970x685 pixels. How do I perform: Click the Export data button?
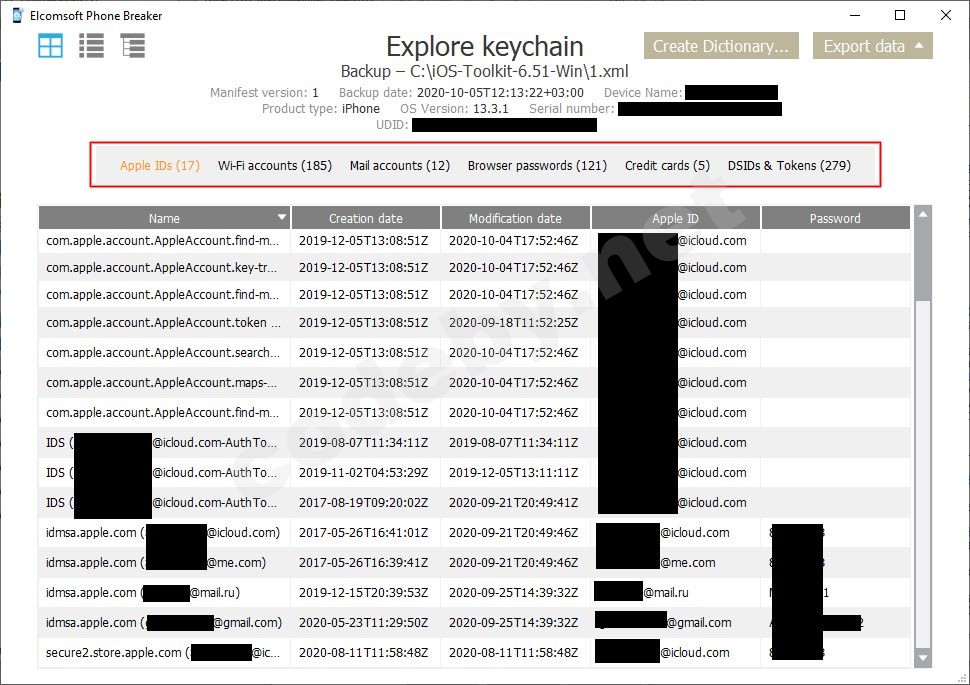(862, 46)
